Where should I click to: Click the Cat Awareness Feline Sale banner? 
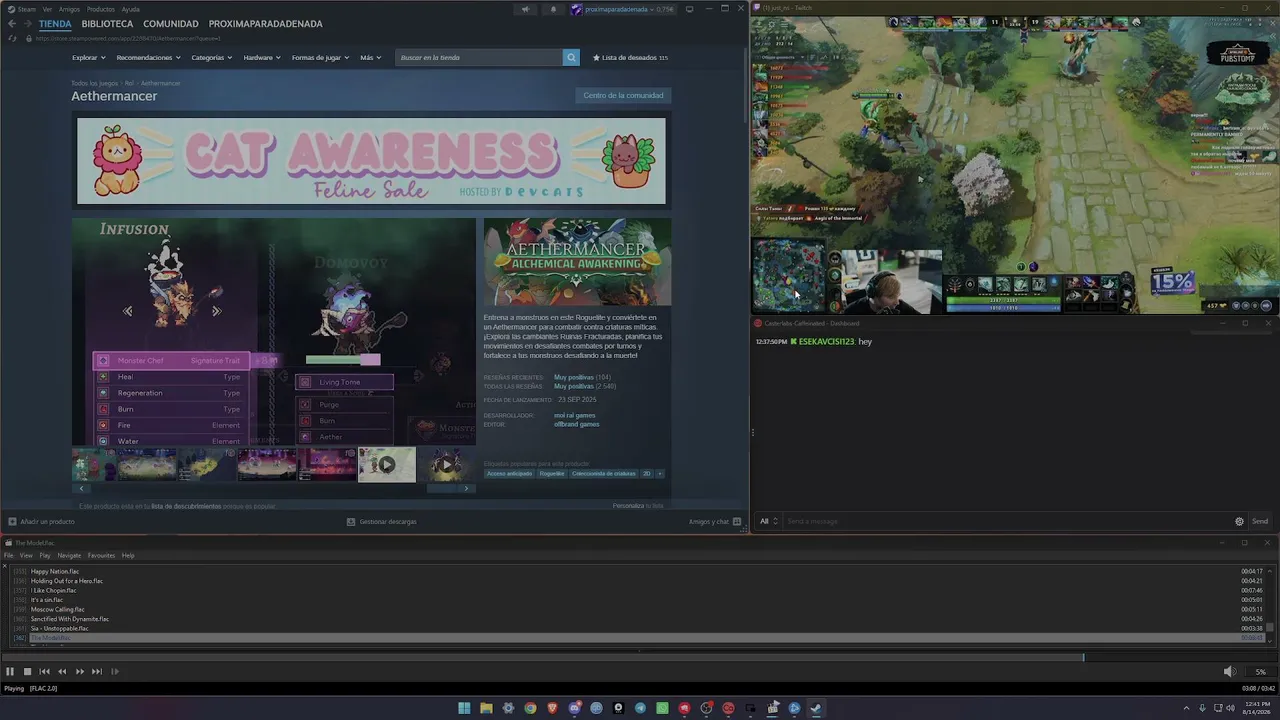point(371,161)
